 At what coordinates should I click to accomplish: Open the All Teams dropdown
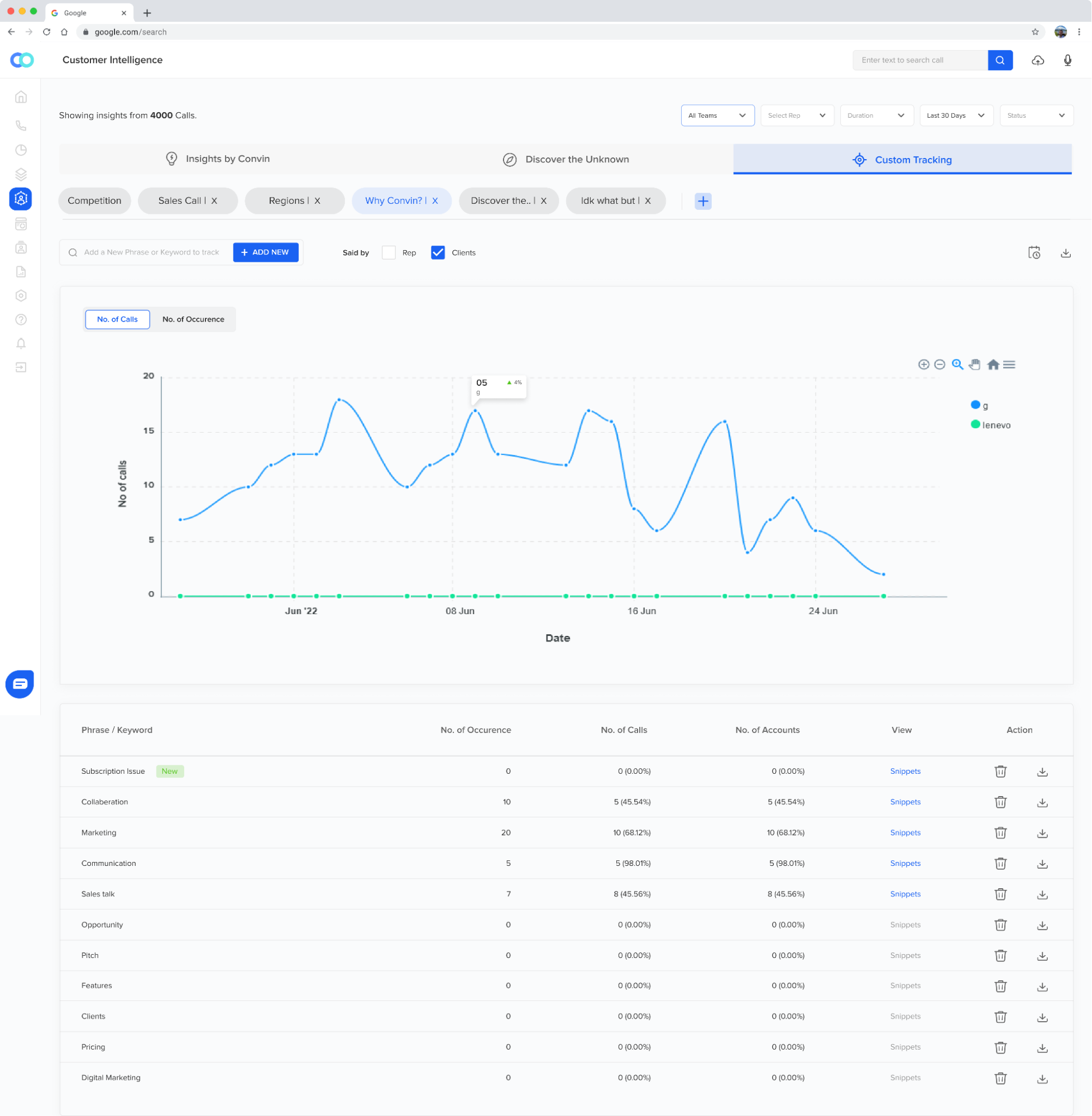click(717, 116)
